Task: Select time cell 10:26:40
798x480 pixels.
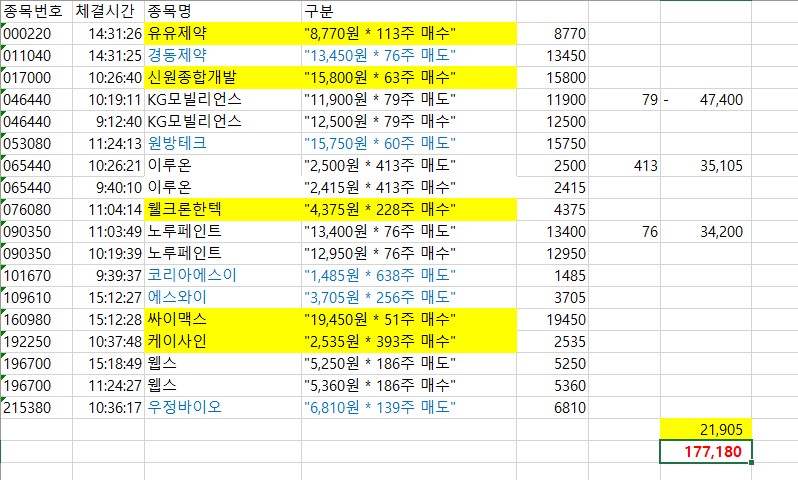Action: pyautogui.click(x=108, y=77)
